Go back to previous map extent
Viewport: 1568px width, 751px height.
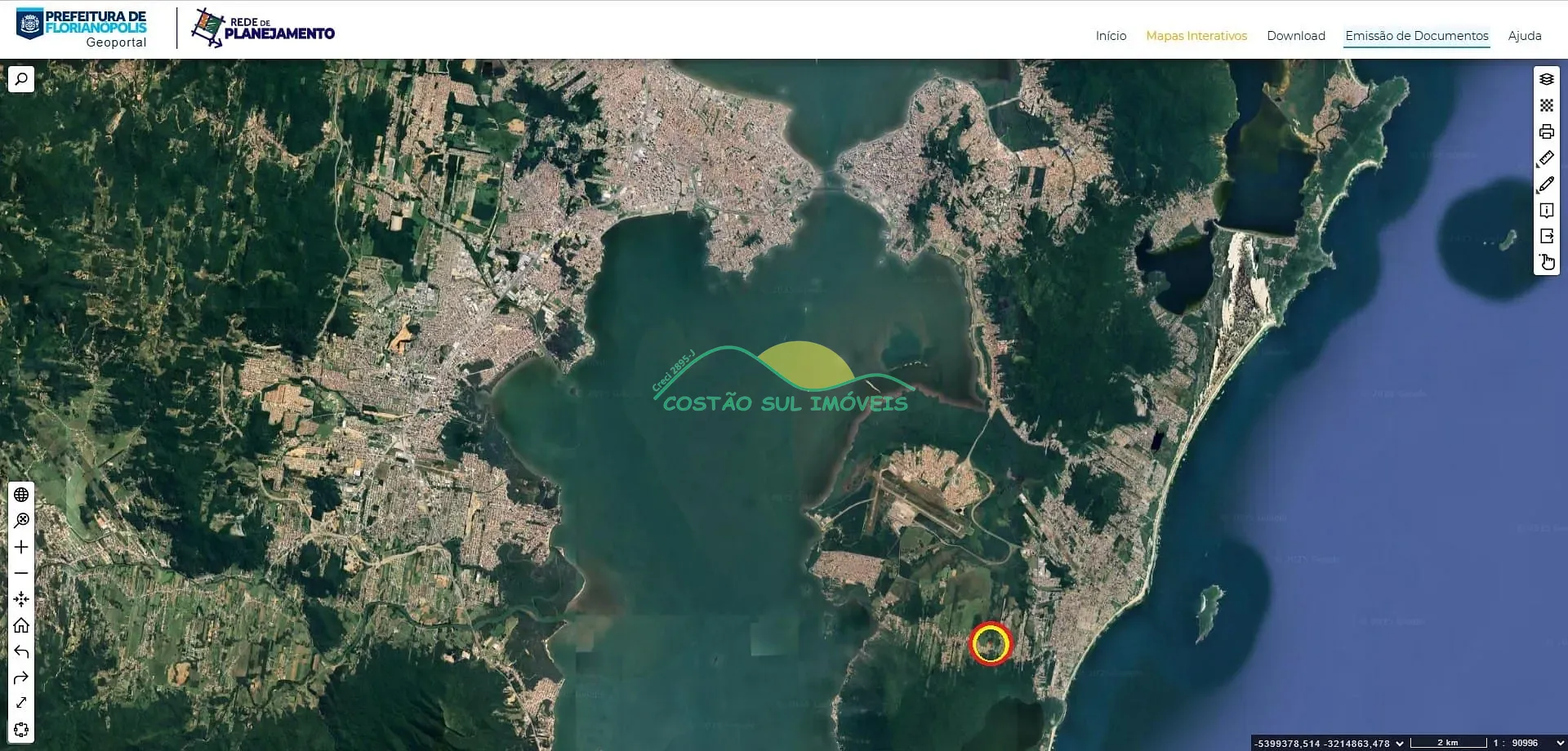[21, 651]
